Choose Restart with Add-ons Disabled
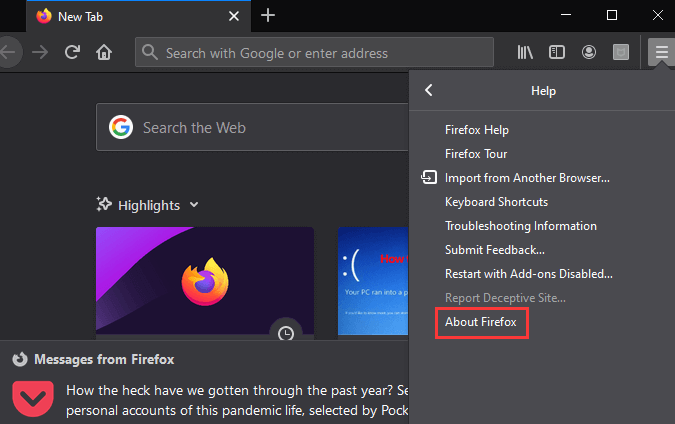Screen dimensions: 675x424 click(x=528, y=273)
